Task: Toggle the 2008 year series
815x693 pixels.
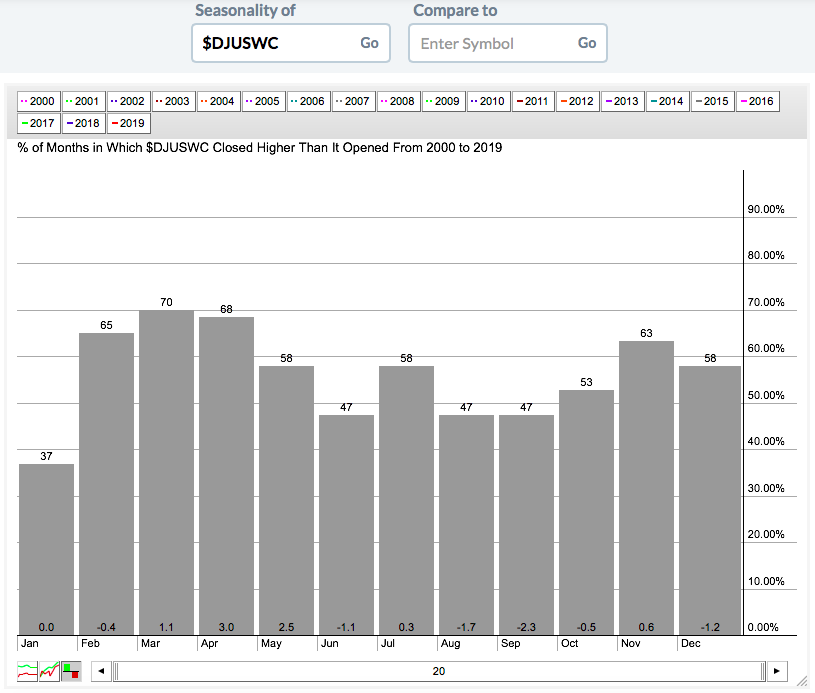Action: [398, 101]
